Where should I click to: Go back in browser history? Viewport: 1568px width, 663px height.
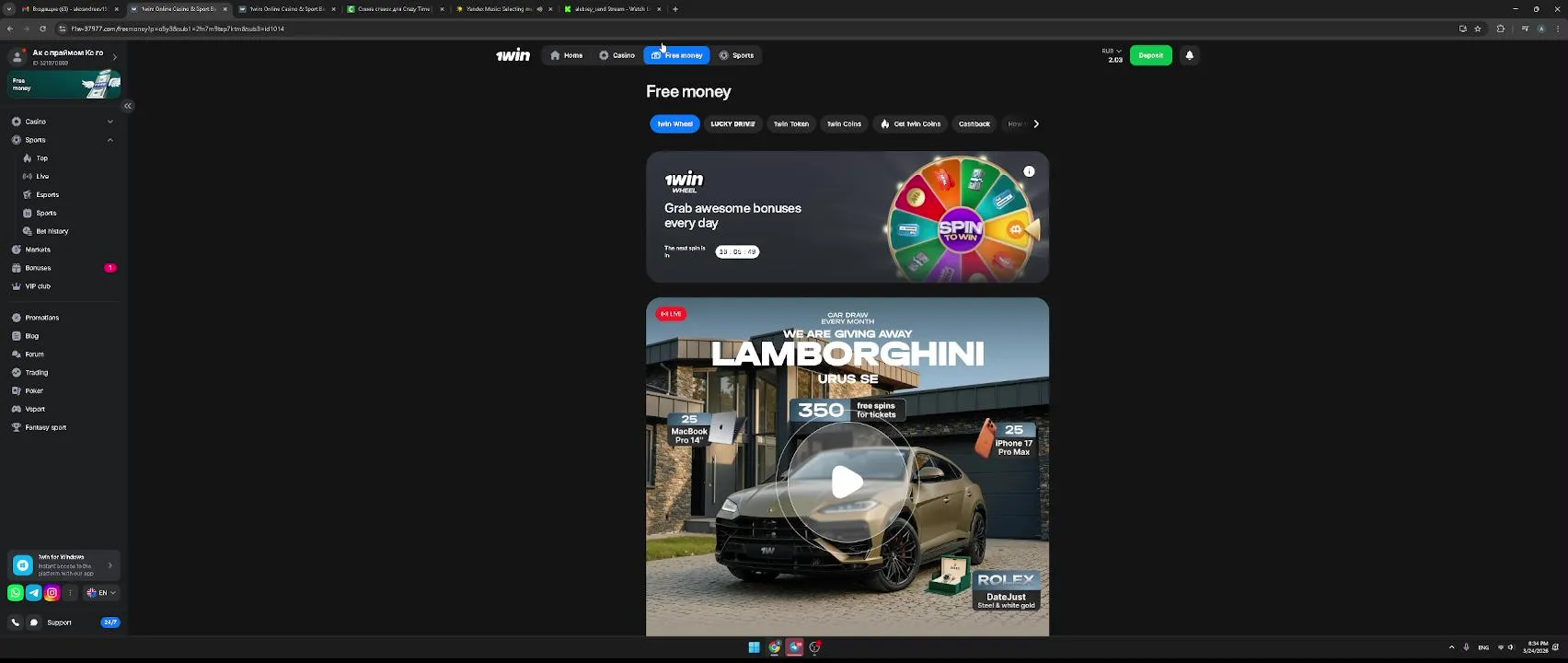(10, 29)
